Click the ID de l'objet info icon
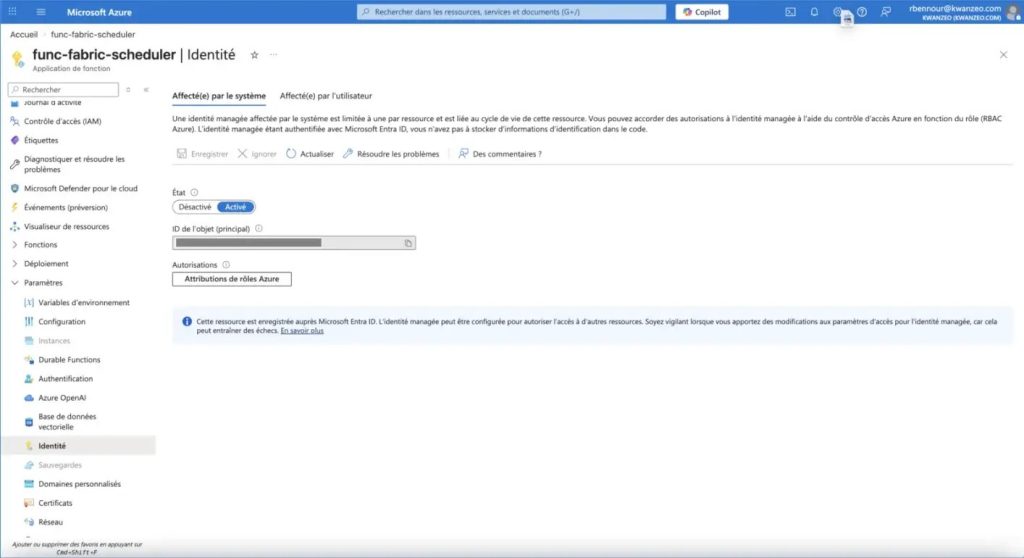1024x558 pixels. 259,228
